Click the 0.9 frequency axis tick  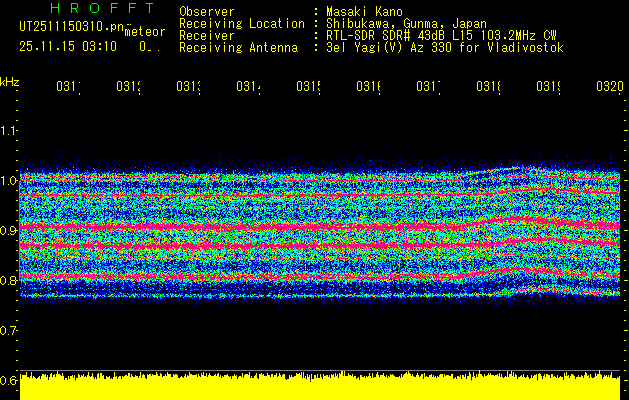pos(10,230)
